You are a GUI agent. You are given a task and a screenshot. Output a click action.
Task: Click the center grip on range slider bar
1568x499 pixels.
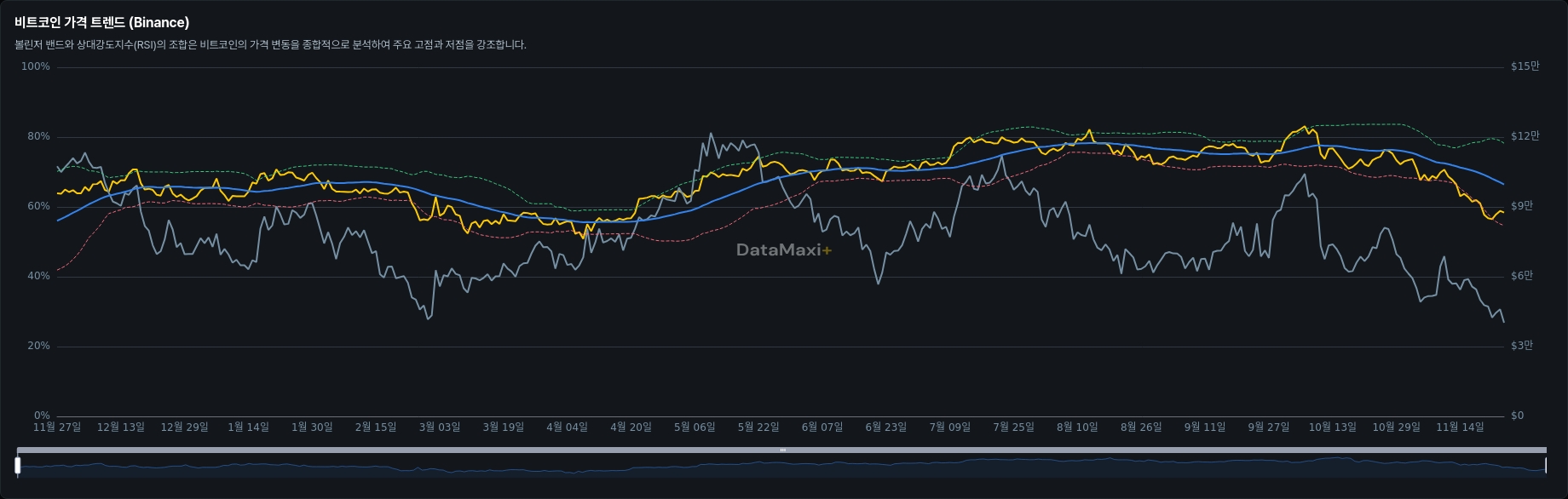(782, 450)
